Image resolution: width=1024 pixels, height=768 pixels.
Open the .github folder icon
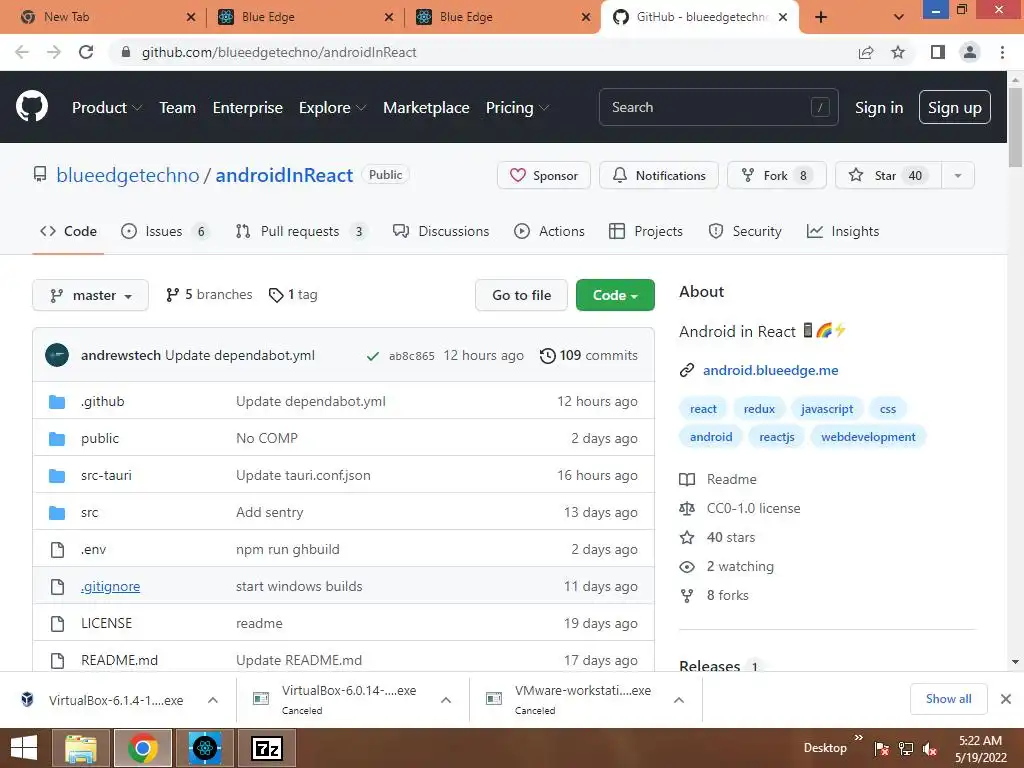point(57,402)
